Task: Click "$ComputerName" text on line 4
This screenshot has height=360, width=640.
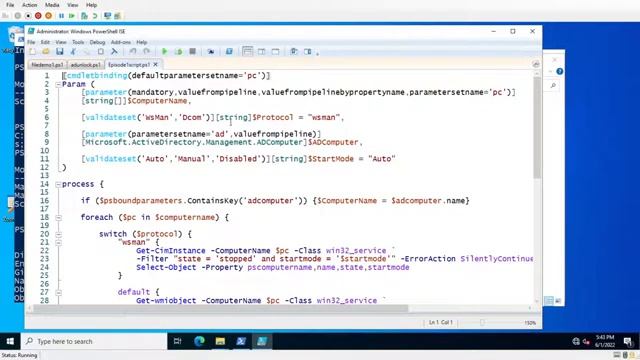Action: tap(158, 101)
